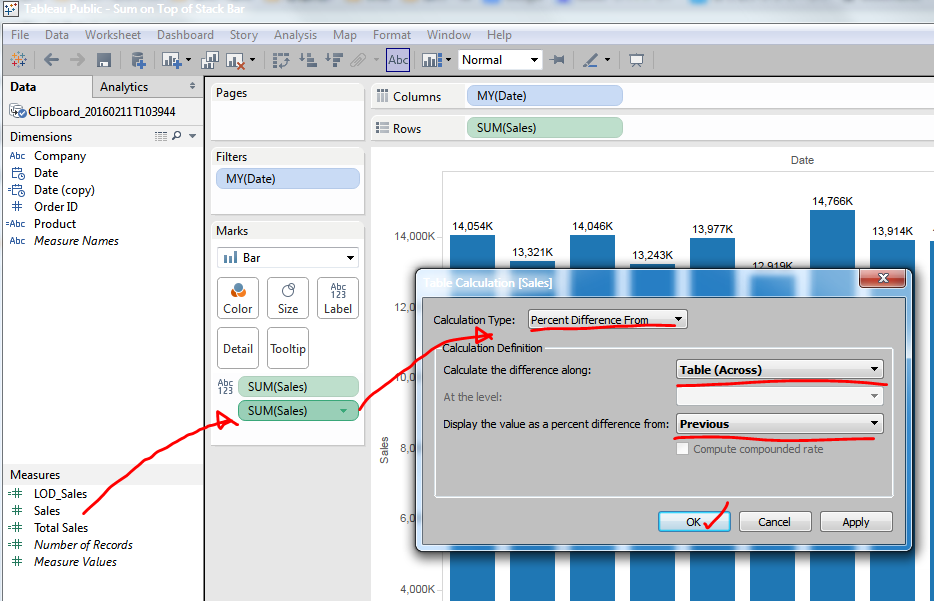934x601 pixels.
Task: Click the highlight pen icon
Action: tap(590, 60)
